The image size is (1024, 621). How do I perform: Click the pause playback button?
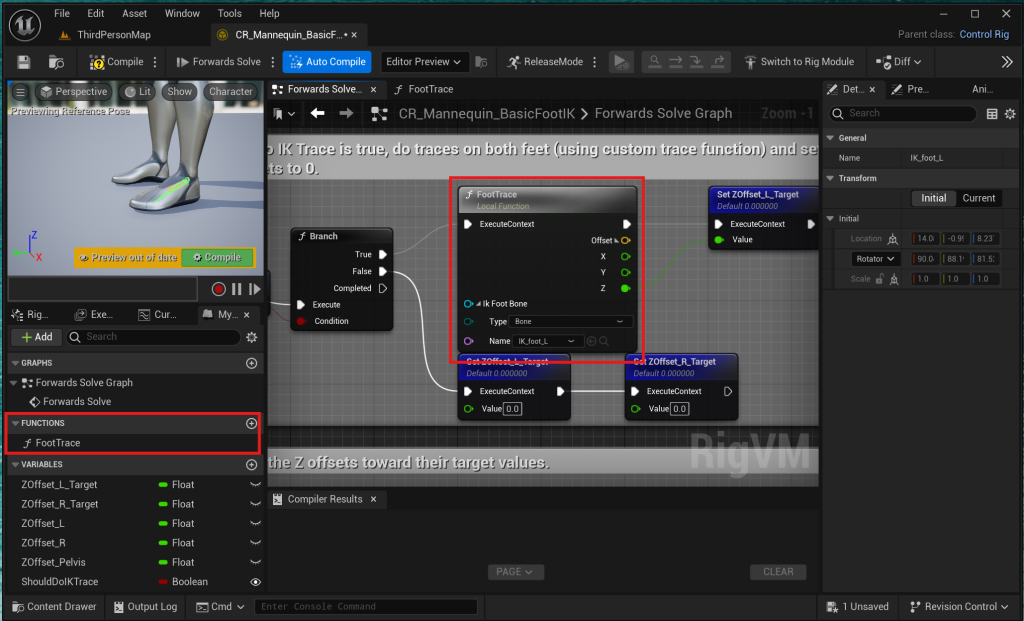236,289
